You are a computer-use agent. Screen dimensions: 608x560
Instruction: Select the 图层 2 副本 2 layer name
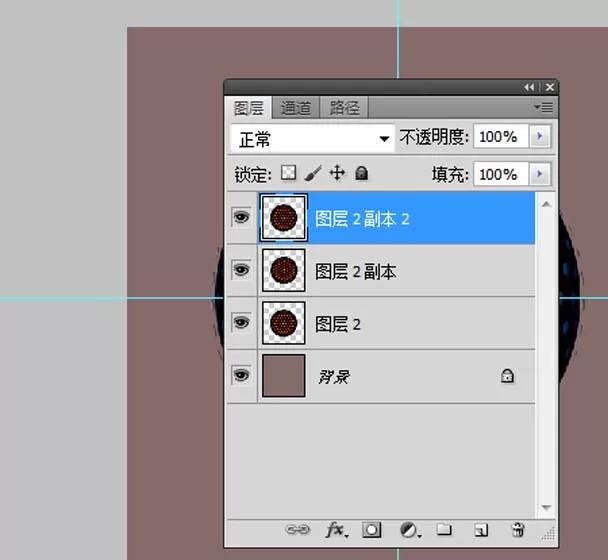coord(362,219)
